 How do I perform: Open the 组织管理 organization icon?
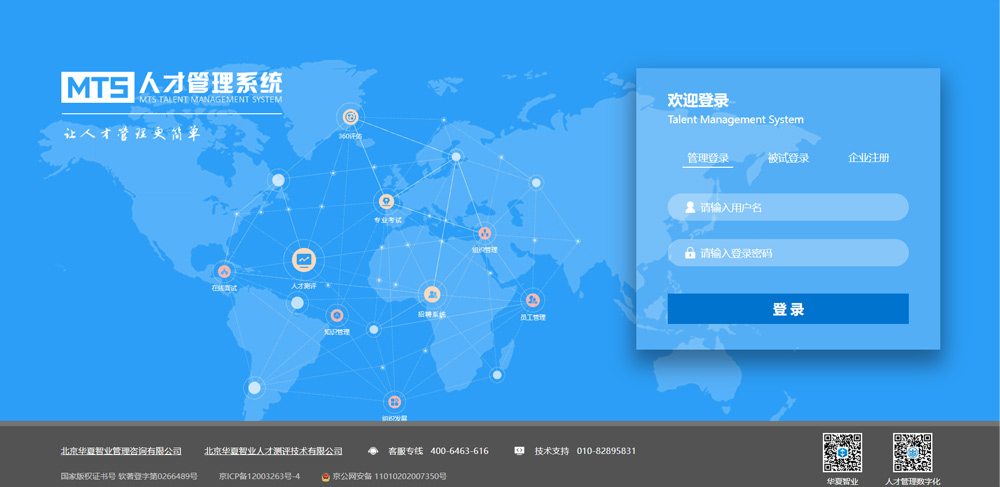[x=485, y=233]
